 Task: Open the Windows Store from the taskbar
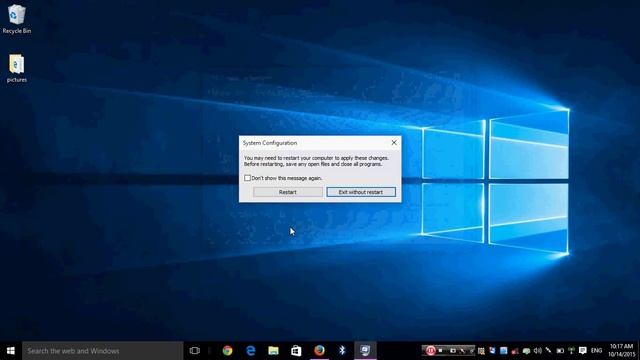coord(296,351)
